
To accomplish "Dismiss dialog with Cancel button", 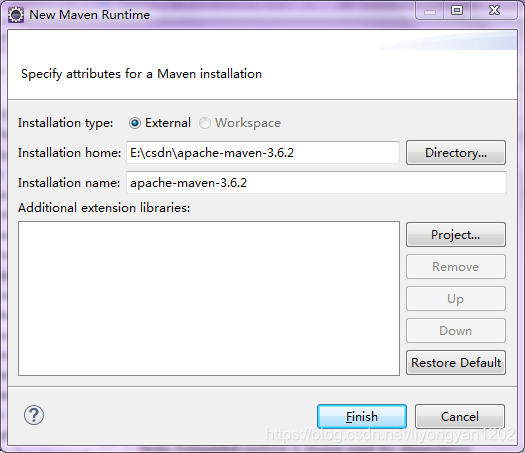I will [460, 417].
